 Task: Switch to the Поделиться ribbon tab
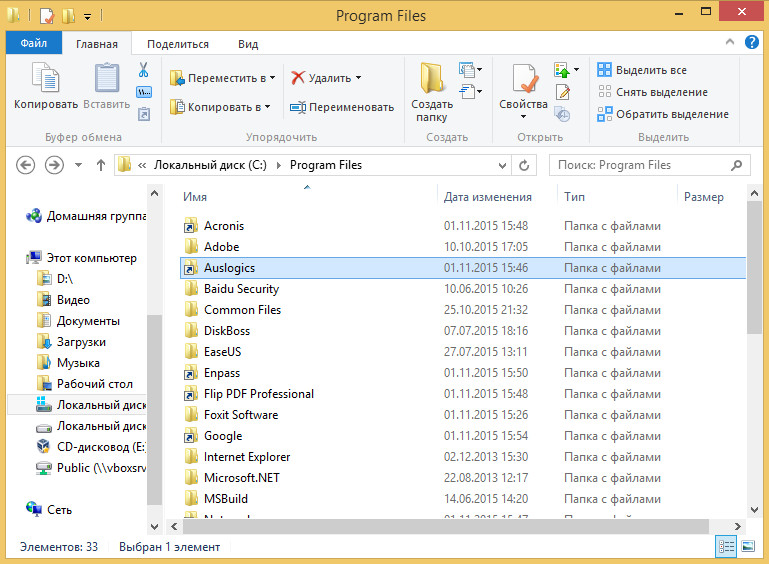178,44
